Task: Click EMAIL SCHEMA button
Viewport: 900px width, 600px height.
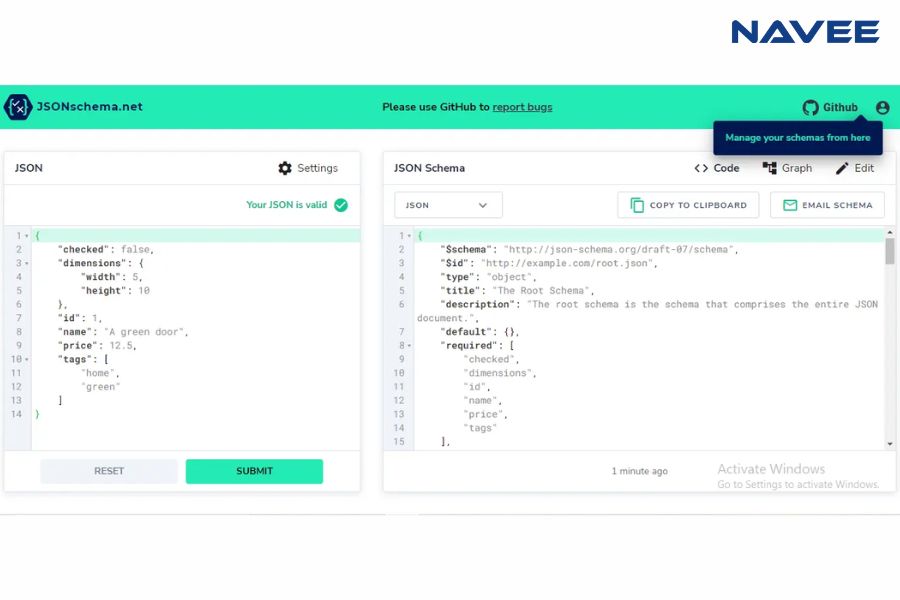Action: tap(827, 205)
